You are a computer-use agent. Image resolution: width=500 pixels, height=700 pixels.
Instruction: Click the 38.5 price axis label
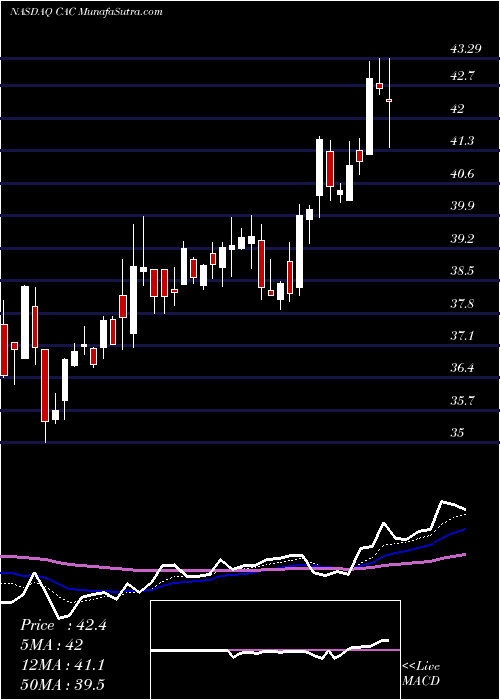[x=462, y=271]
